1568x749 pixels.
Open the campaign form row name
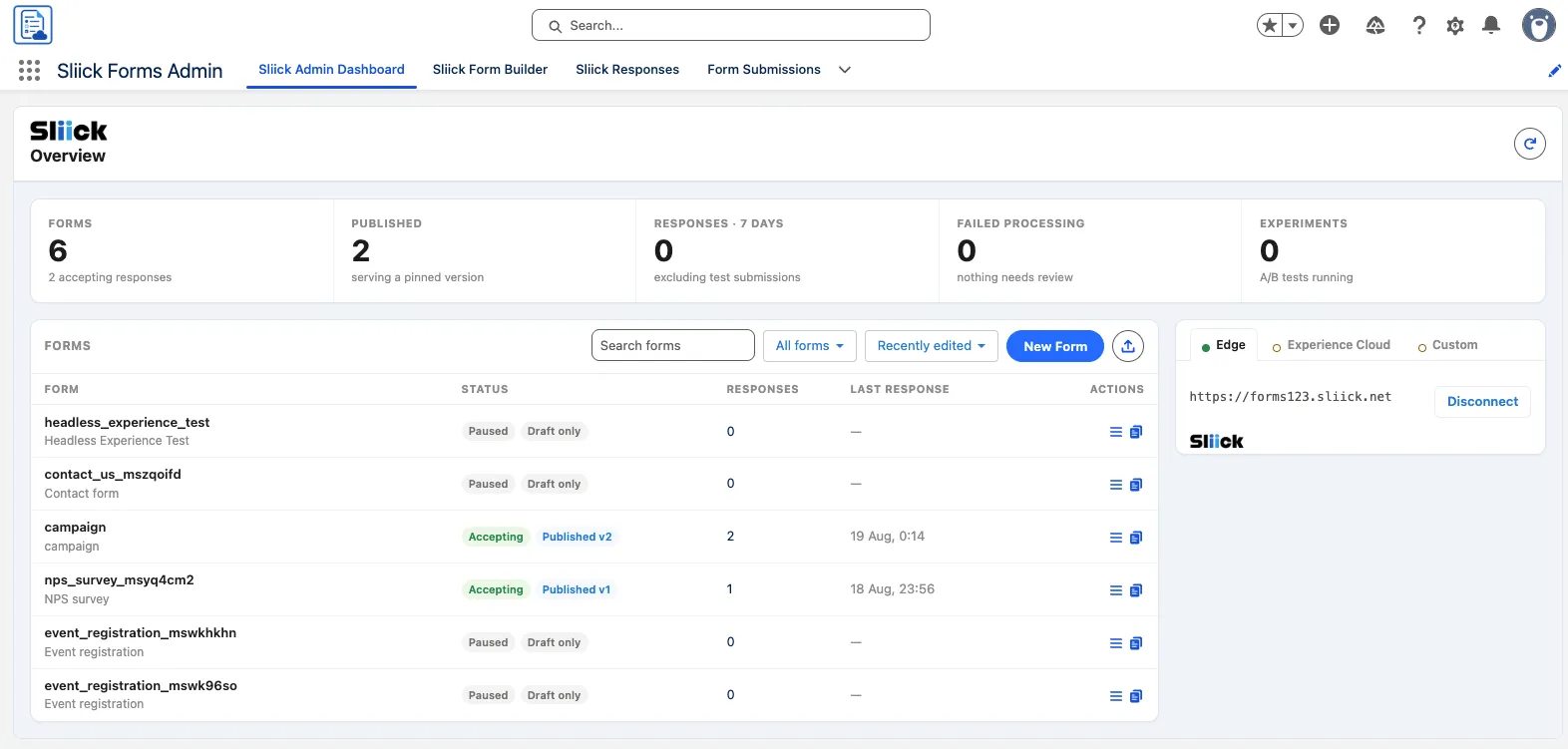75,528
